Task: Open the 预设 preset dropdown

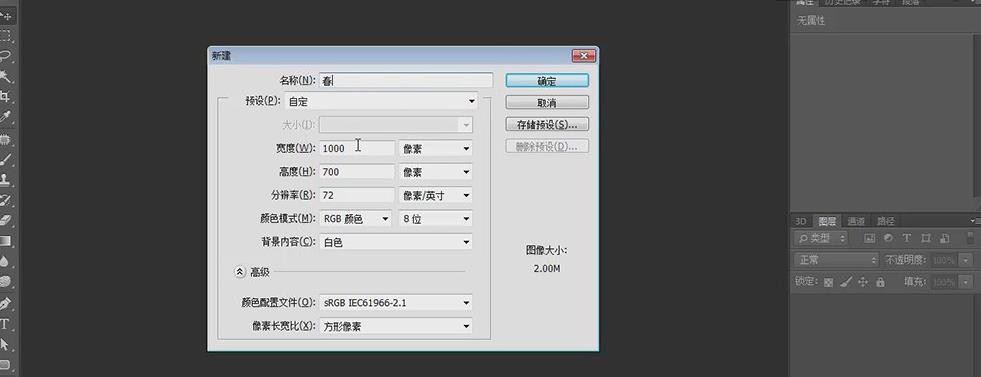Action: click(381, 101)
